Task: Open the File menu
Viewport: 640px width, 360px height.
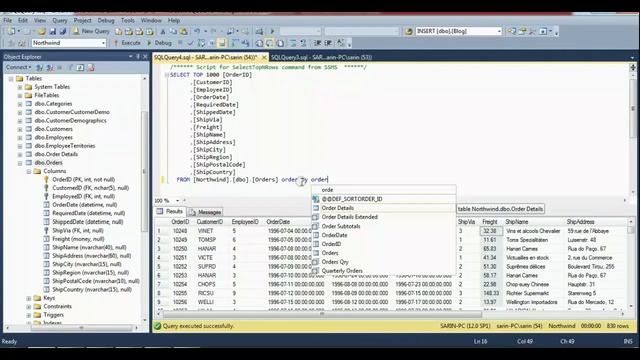Action: (7, 20)
